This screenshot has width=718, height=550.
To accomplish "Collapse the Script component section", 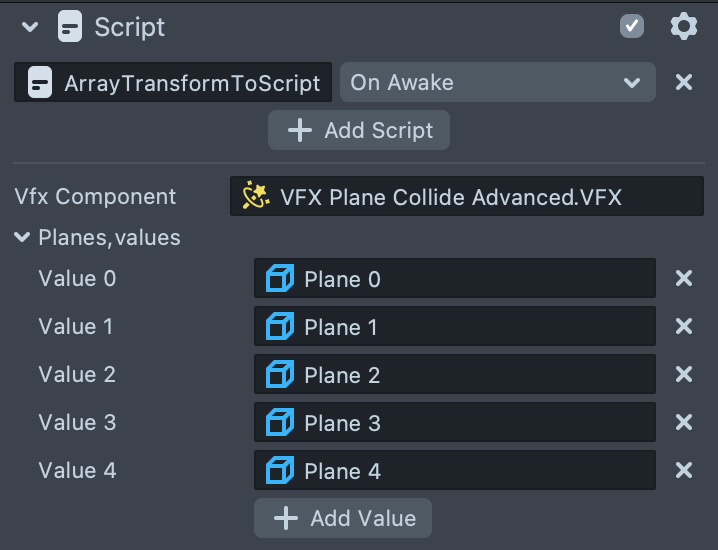I will pyautogui.click(x=29, y=27).
